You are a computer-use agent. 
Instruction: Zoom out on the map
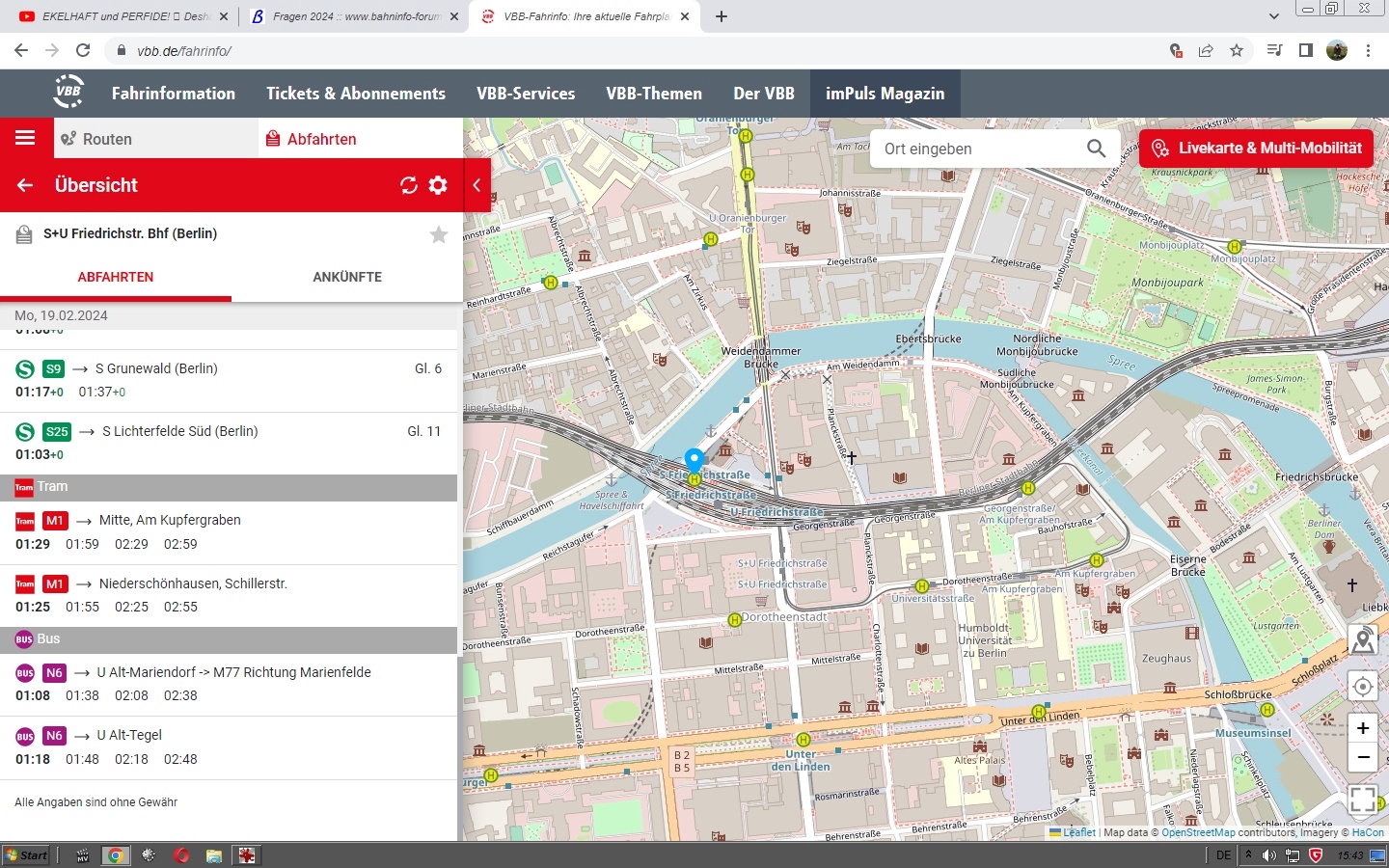1363,757
